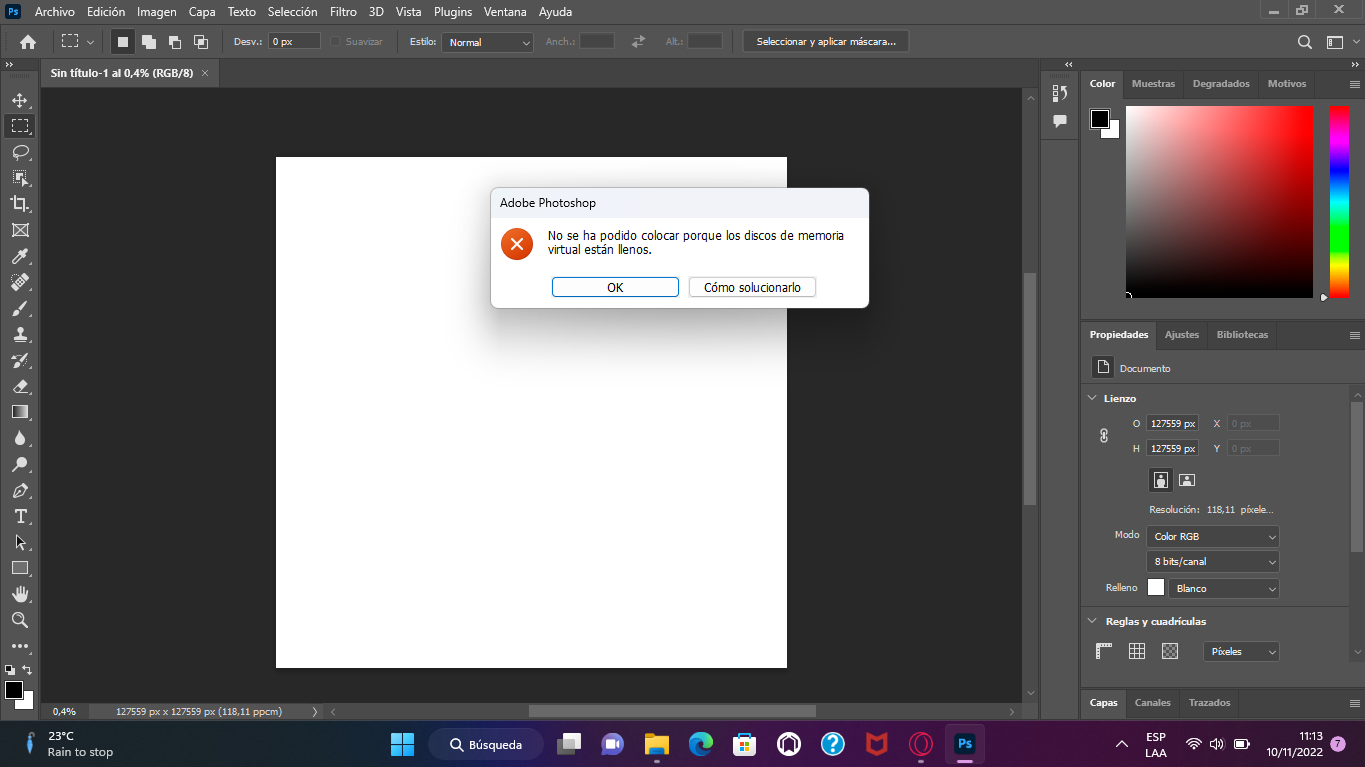Choose Add to selection mode
The image size is (1365, 767).
click(148, 42)
